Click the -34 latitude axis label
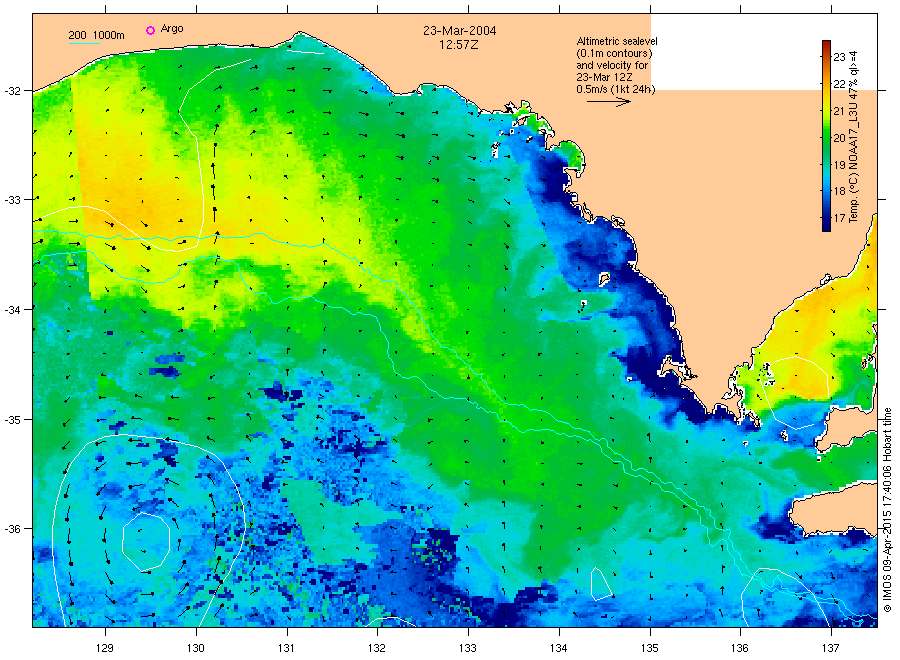This screenshot has height=660, width=900. 11,310
